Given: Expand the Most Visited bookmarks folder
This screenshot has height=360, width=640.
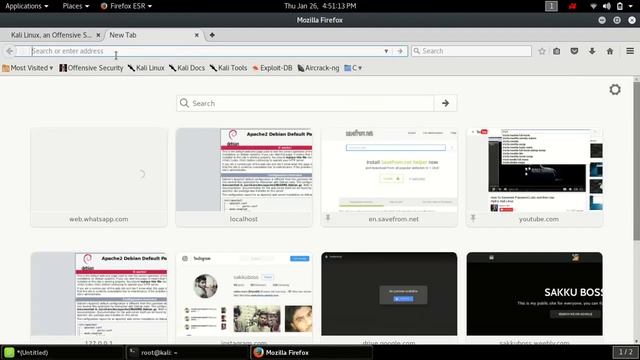Looking at the screenshot, I should [28, 68].
